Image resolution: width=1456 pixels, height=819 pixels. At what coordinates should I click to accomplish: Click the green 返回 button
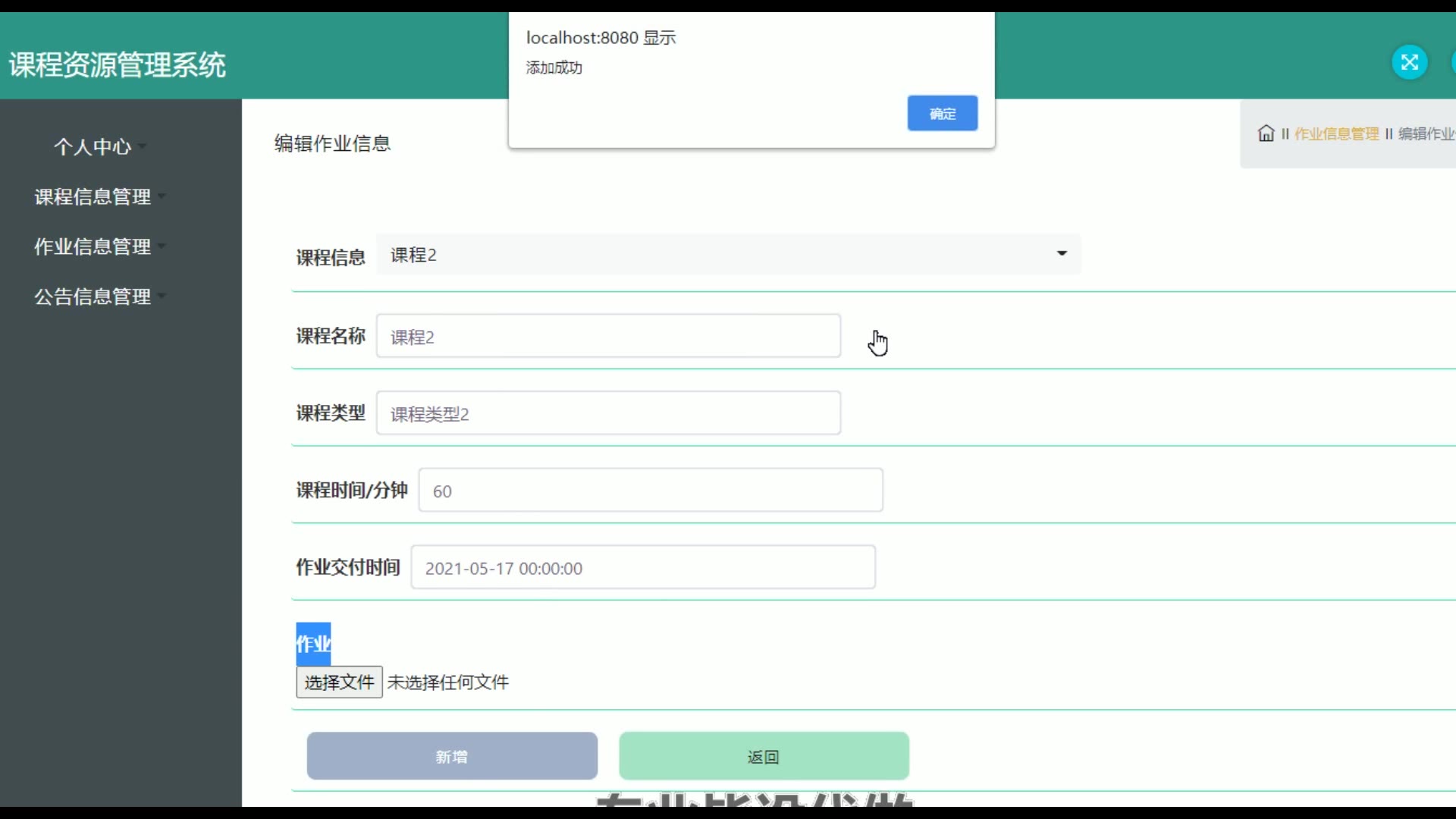coord(764,757)
